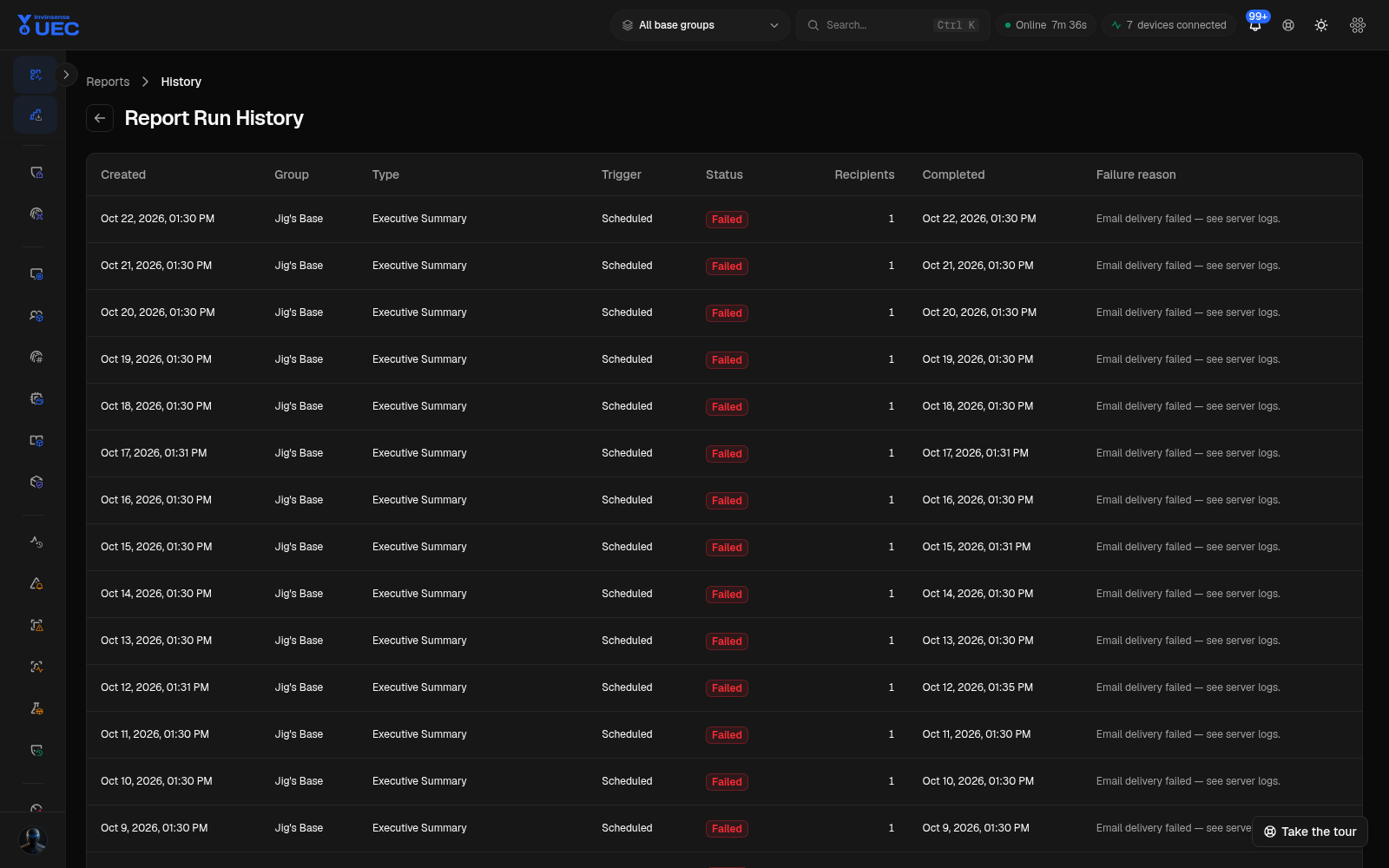1389x868 pixels.
Task: Open the shield with lock sidebar icon
Action: tap(36, 172)
